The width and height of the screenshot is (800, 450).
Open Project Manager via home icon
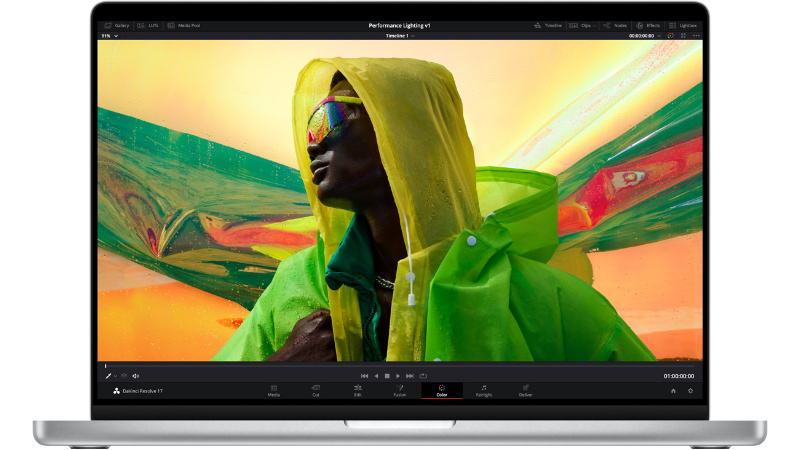(673, 391)
